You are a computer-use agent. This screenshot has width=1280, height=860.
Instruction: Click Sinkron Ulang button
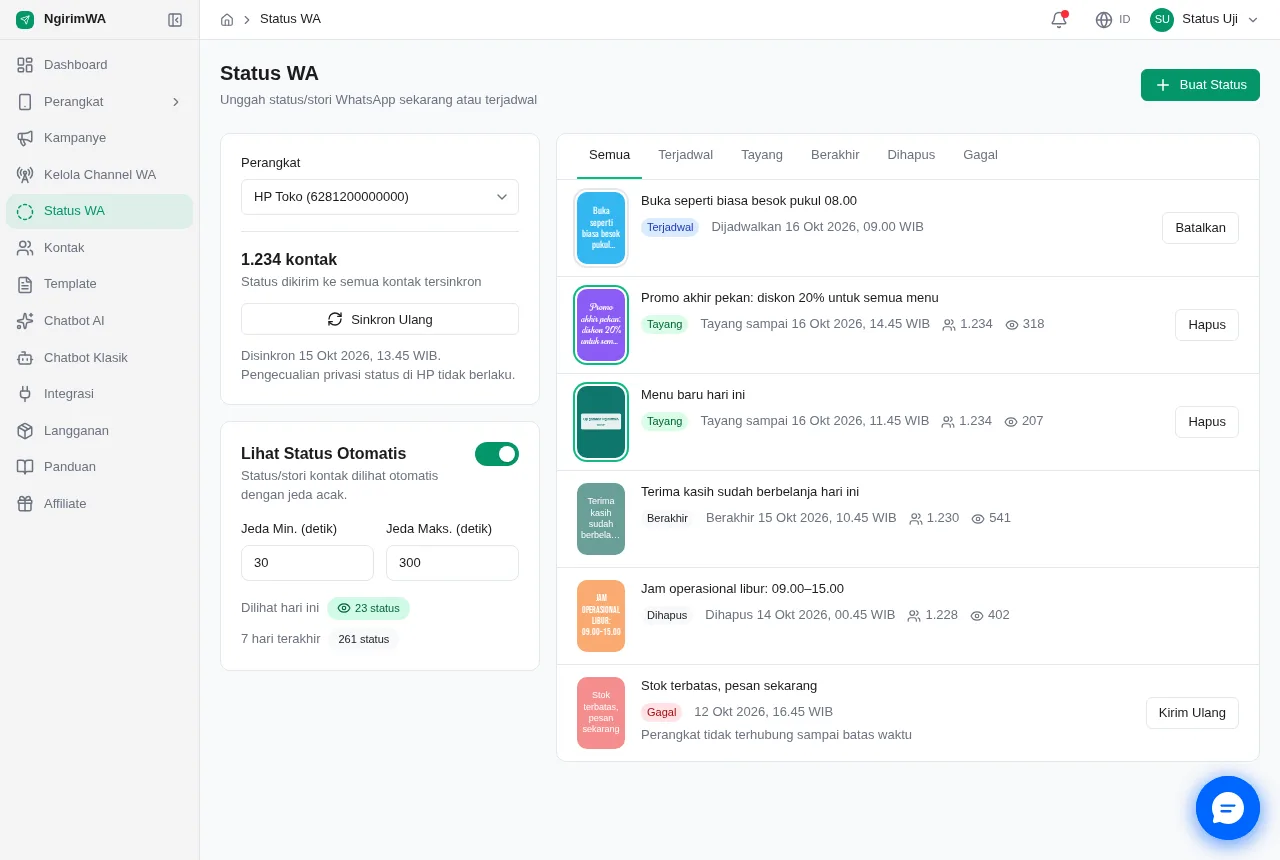coord(380,319)
